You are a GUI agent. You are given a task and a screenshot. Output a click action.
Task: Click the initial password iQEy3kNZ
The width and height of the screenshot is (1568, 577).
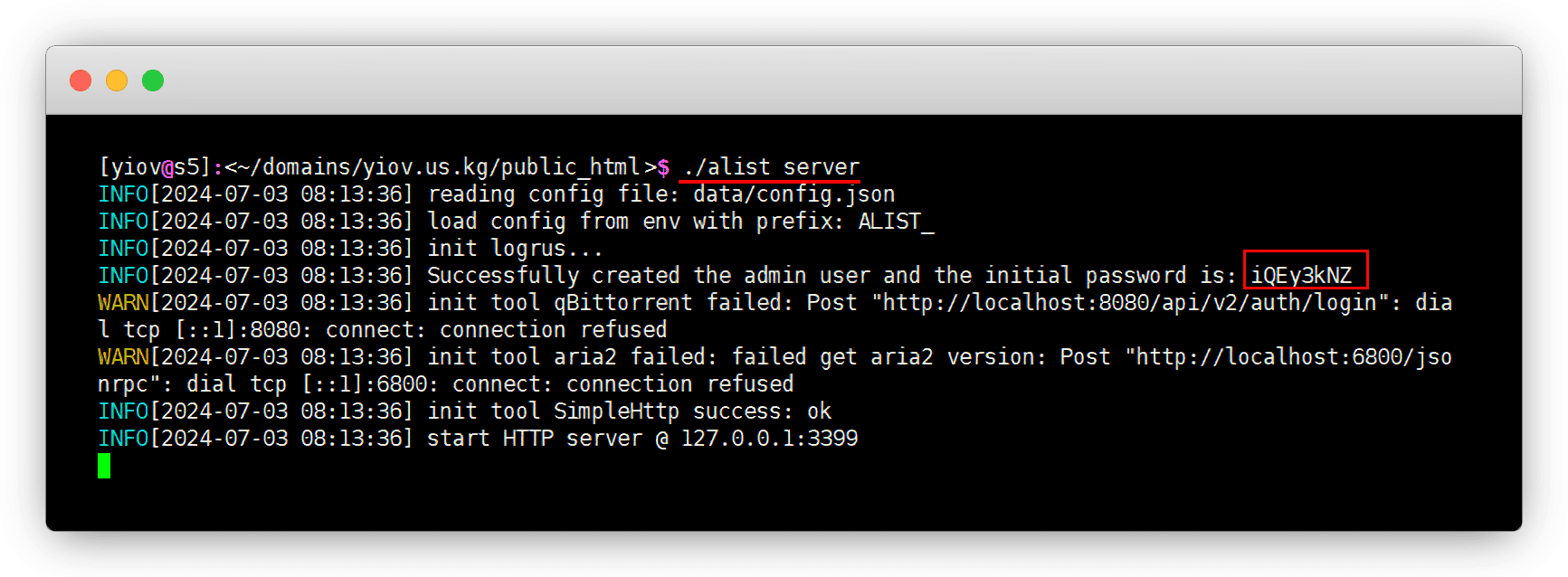click(1301, 276)
